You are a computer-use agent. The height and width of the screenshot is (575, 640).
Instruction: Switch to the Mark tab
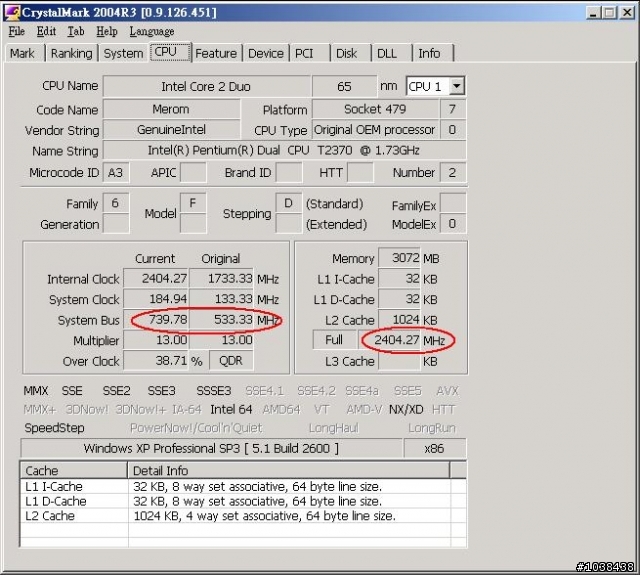pos(22,53)
